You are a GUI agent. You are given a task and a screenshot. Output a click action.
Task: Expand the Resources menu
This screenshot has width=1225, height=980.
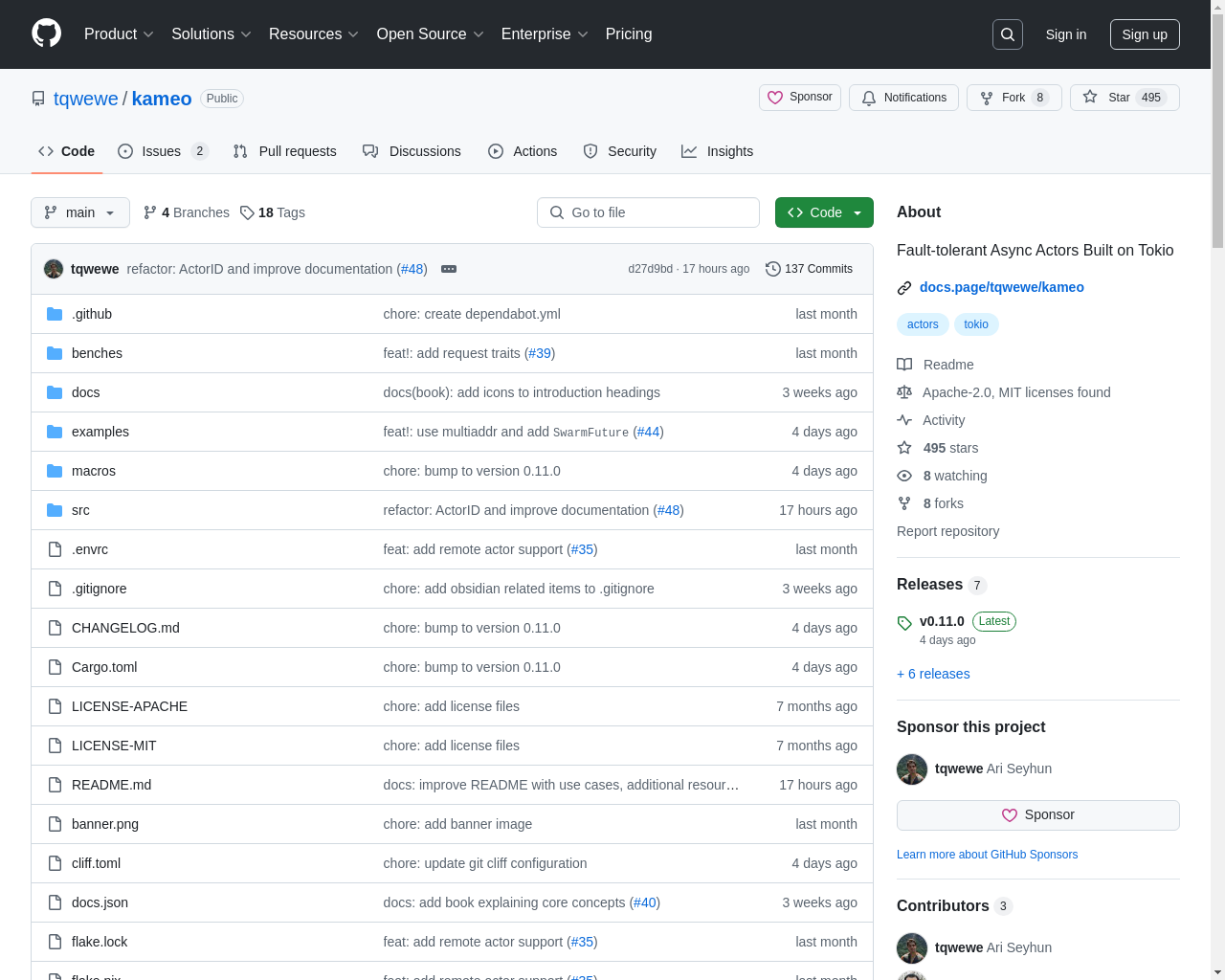[x=314, y=34]
